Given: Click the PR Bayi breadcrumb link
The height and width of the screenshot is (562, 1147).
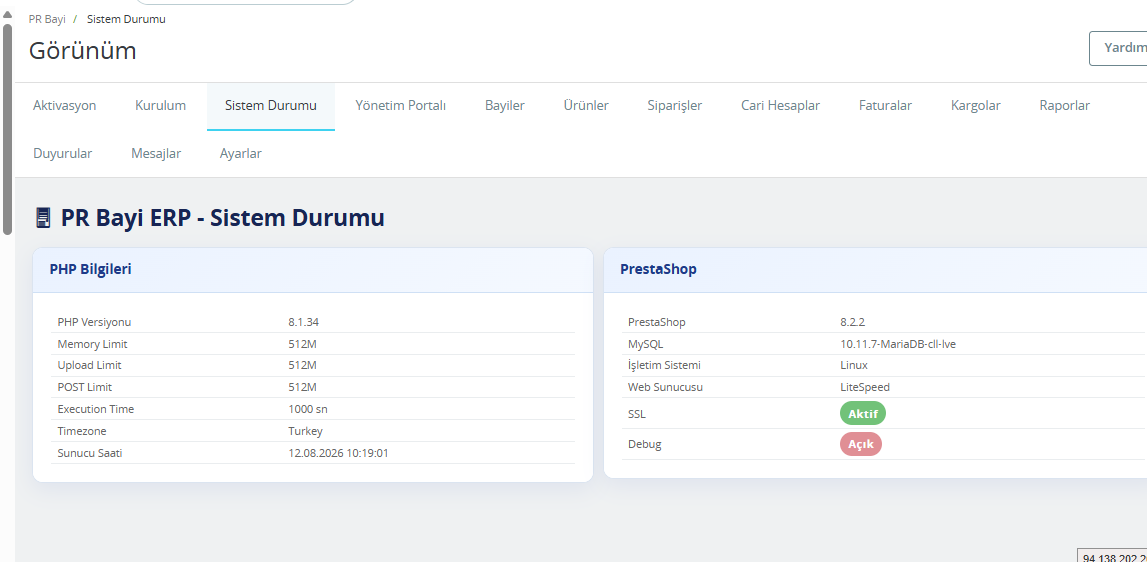Looking at the screenshot, I should pos(47,19).
